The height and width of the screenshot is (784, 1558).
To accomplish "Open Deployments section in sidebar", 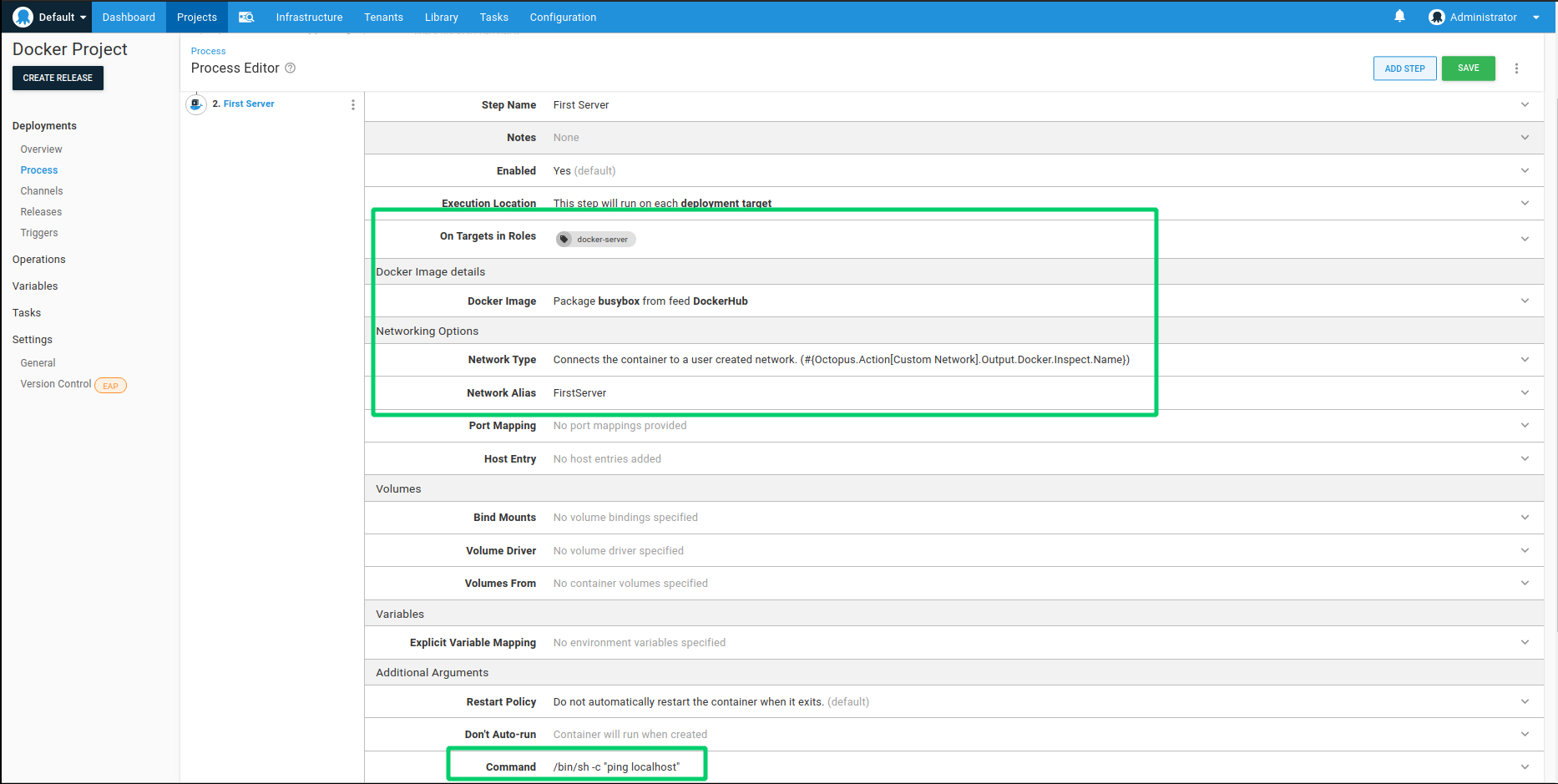I will 44,126.
